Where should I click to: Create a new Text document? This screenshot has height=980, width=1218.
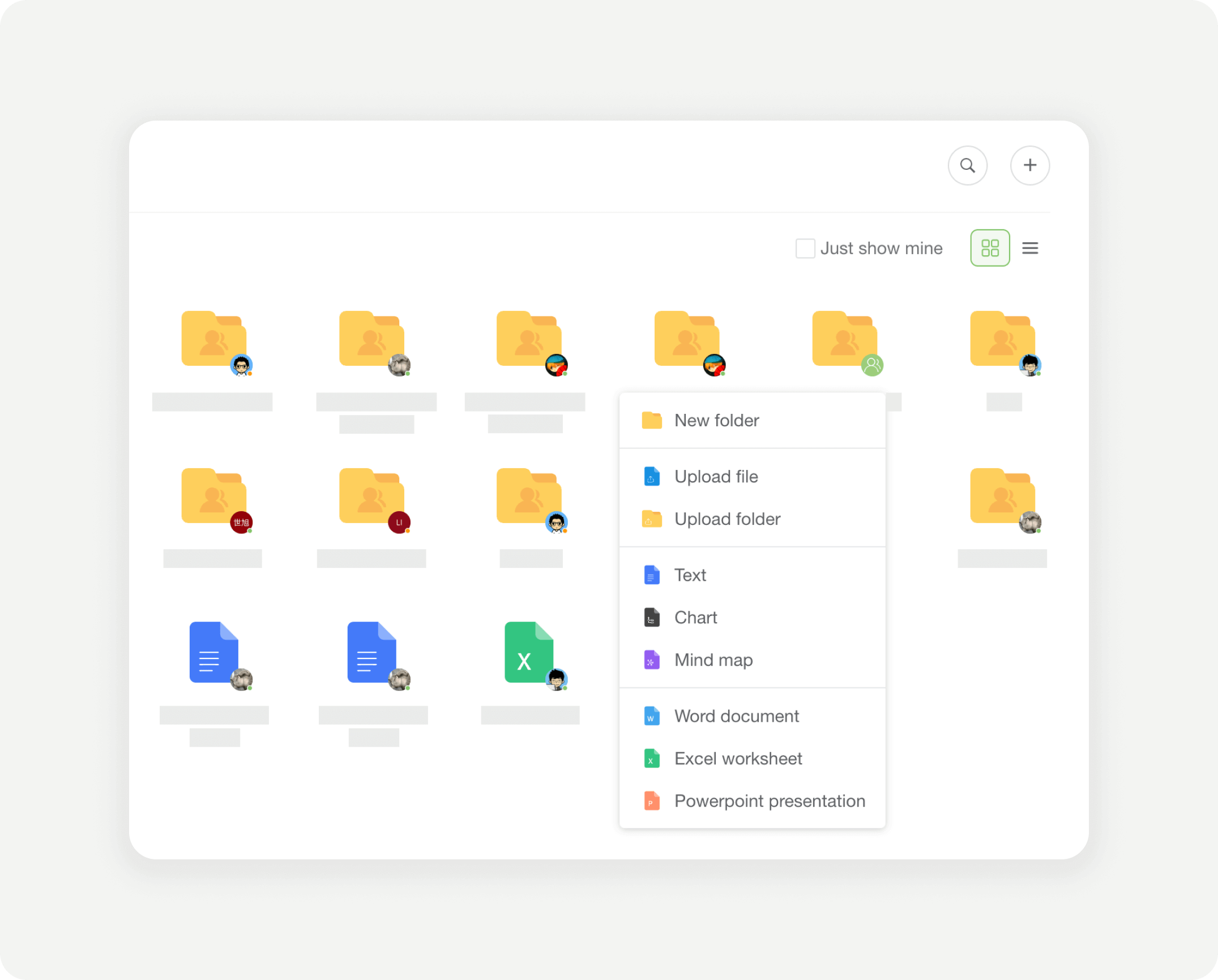tap(690, 575)
